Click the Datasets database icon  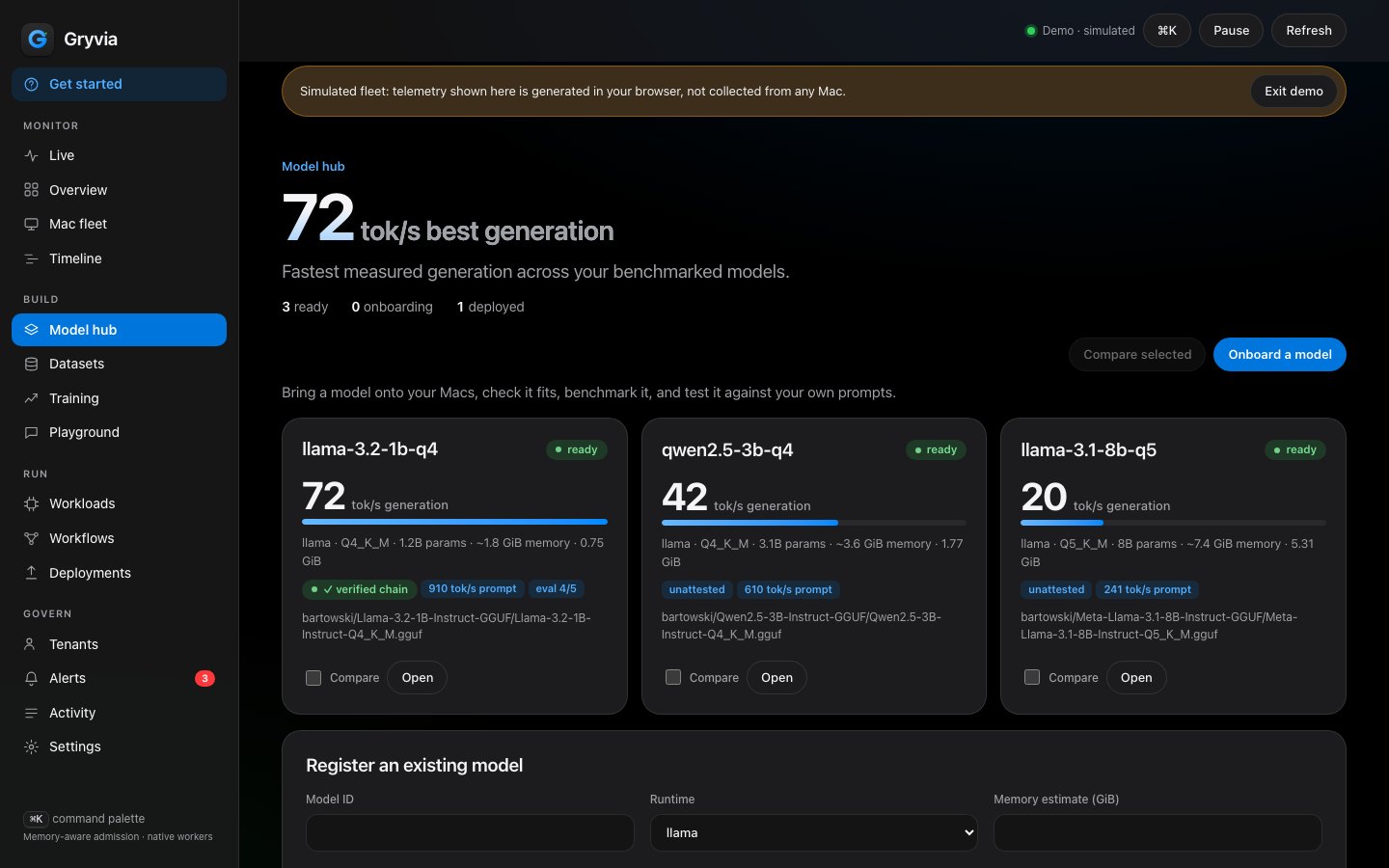(x=32, y=364)
